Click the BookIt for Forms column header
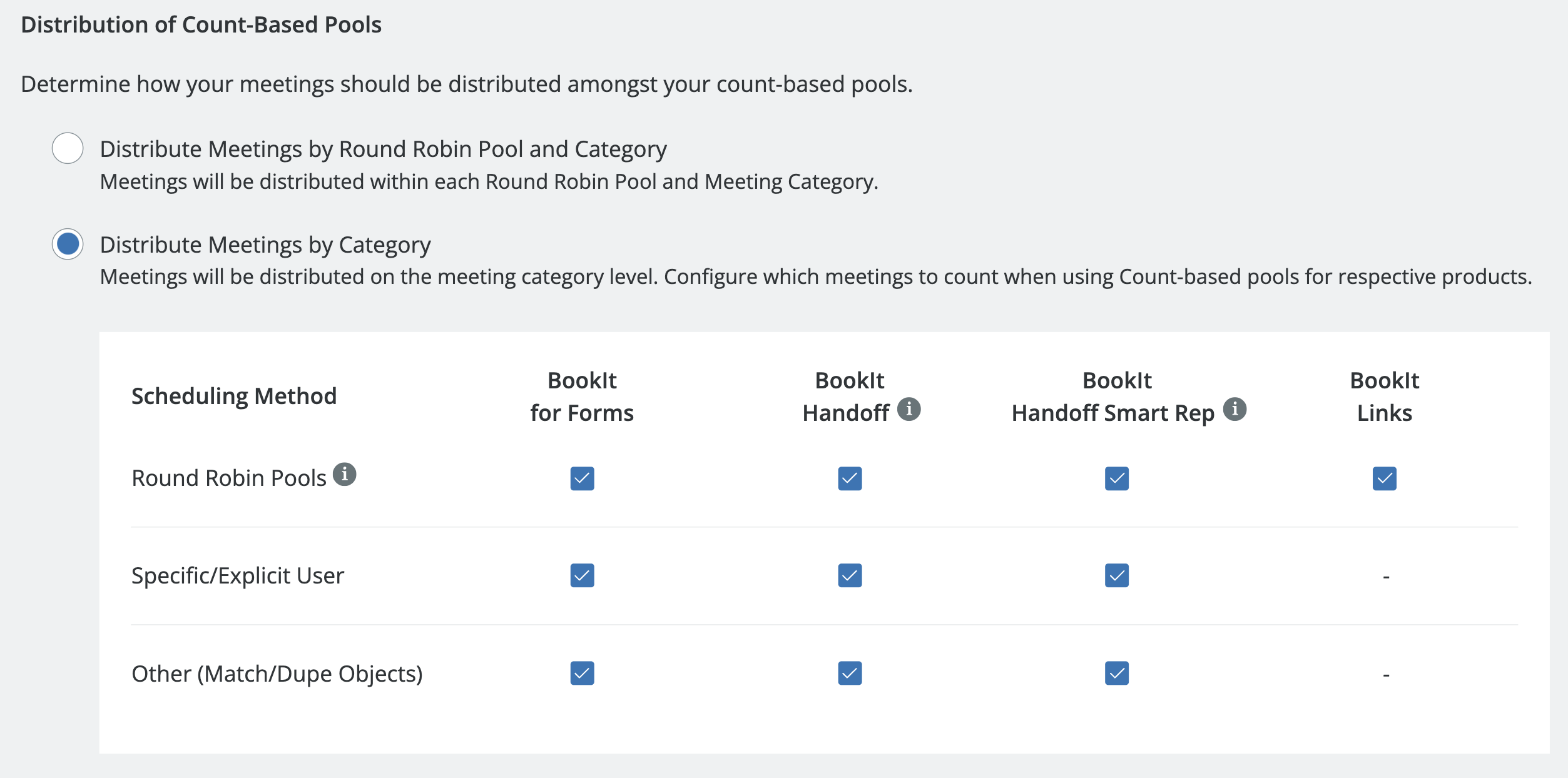1568x778 pixels. coord(582,397)
